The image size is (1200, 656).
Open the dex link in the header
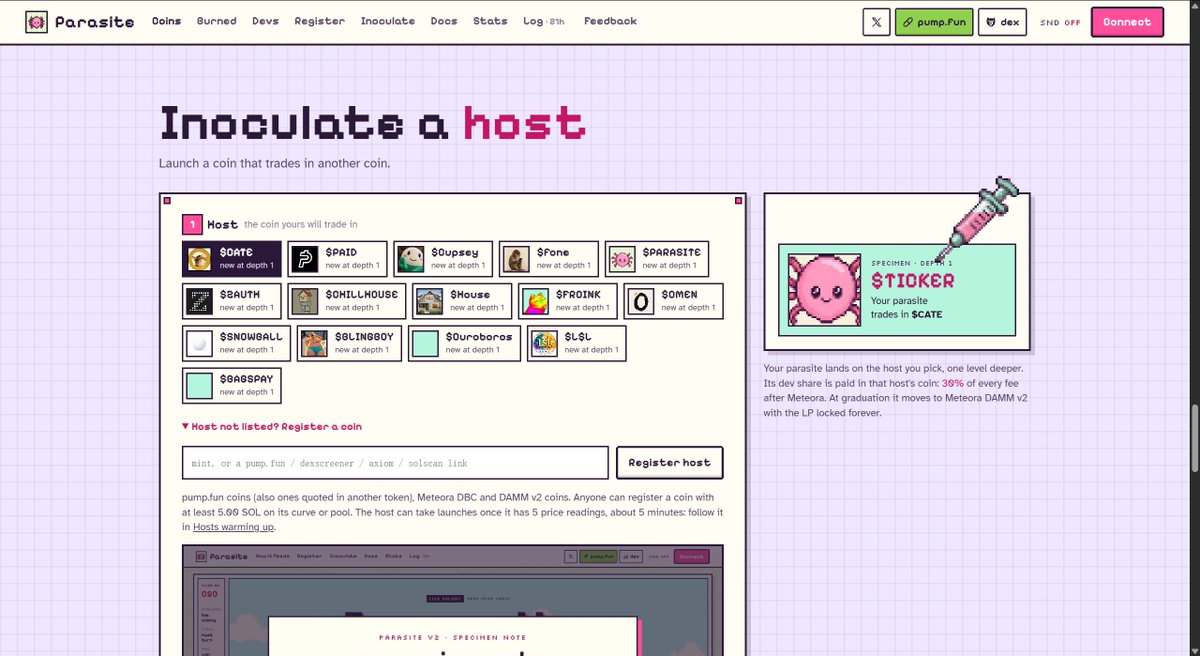coord(1002,22)
